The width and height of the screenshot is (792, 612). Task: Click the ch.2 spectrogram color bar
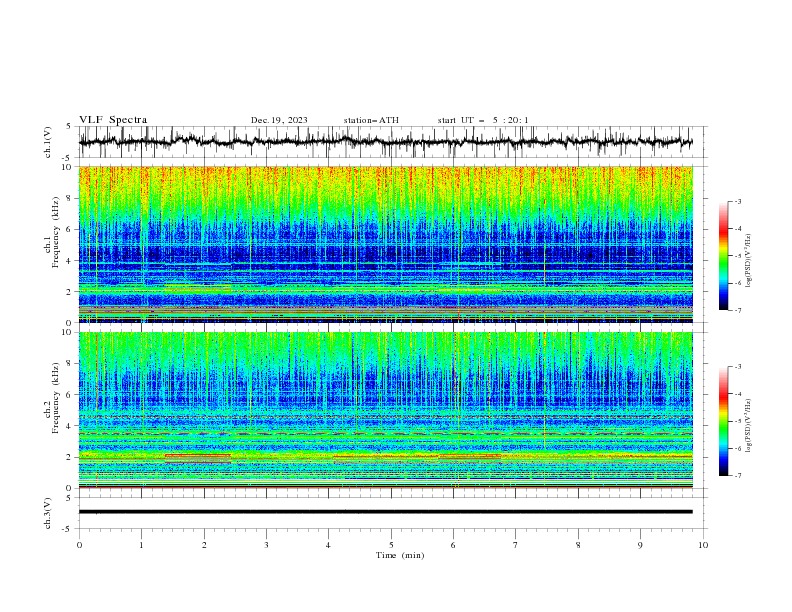click(x=723, y=421)
